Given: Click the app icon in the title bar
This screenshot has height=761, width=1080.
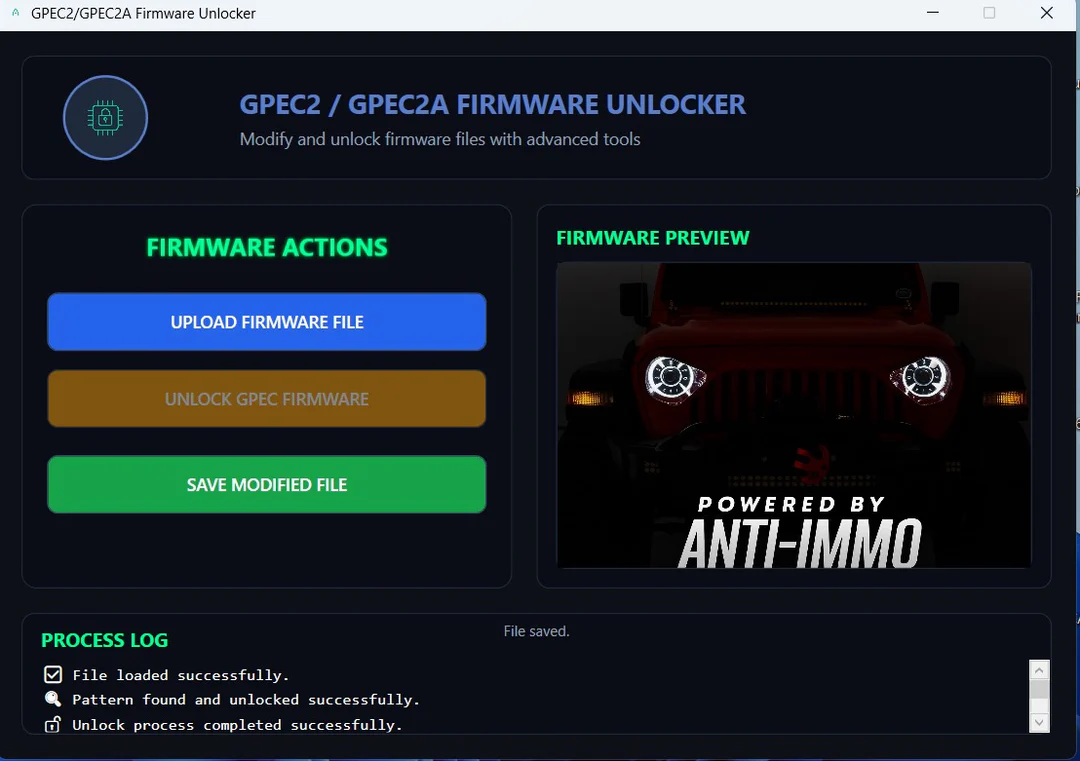Looking at the screenshot, I should coord(15,14).
